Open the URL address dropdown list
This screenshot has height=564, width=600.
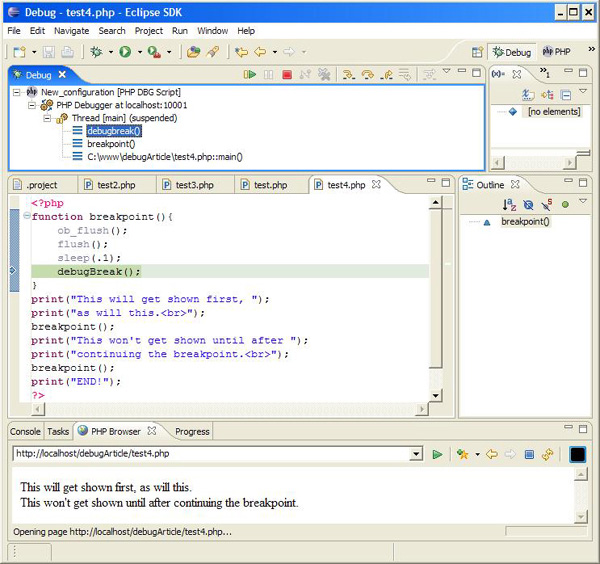click(416, 455)
